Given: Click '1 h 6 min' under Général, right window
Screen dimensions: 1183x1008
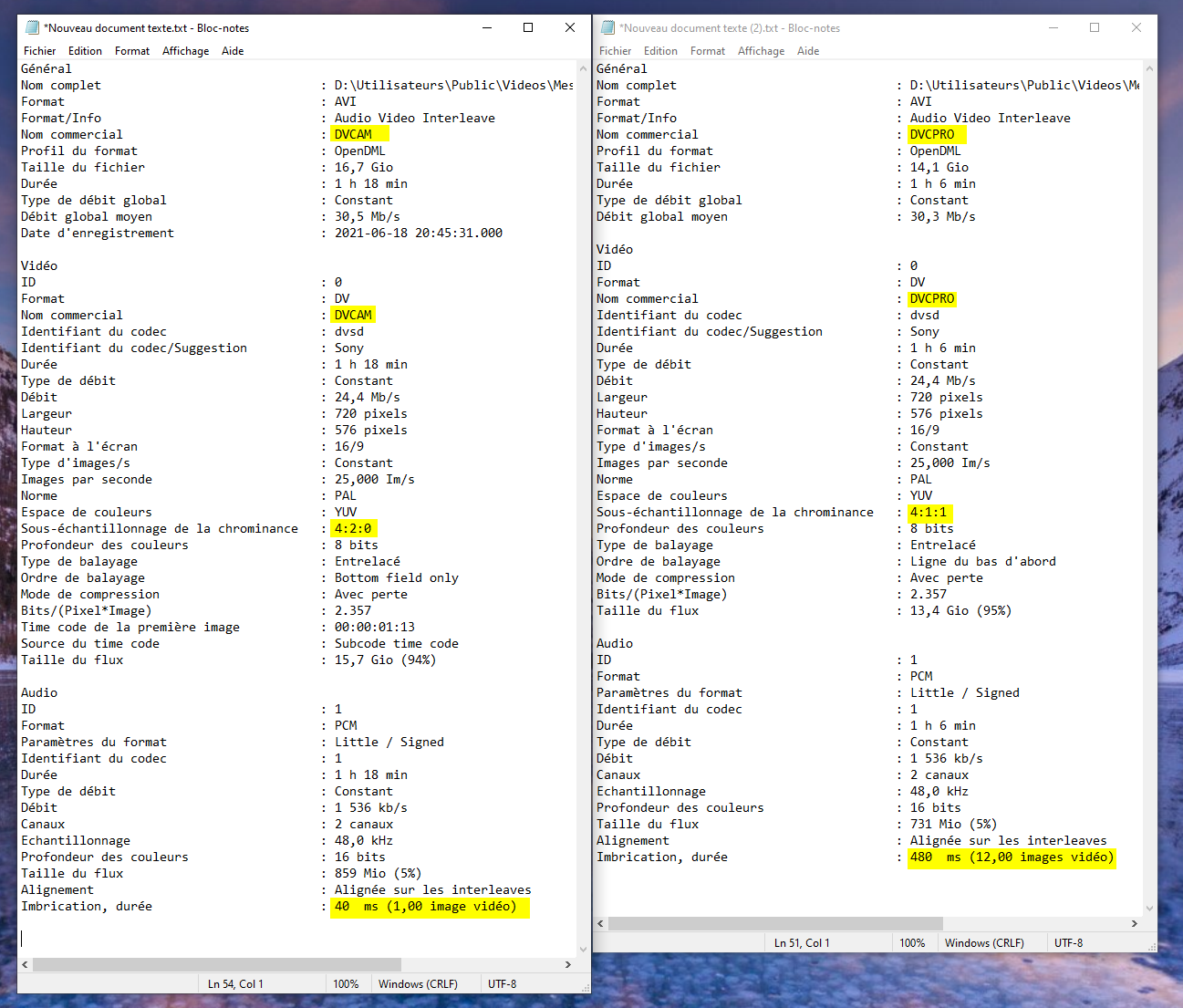Looking at the screenshot, I should 943,183.
